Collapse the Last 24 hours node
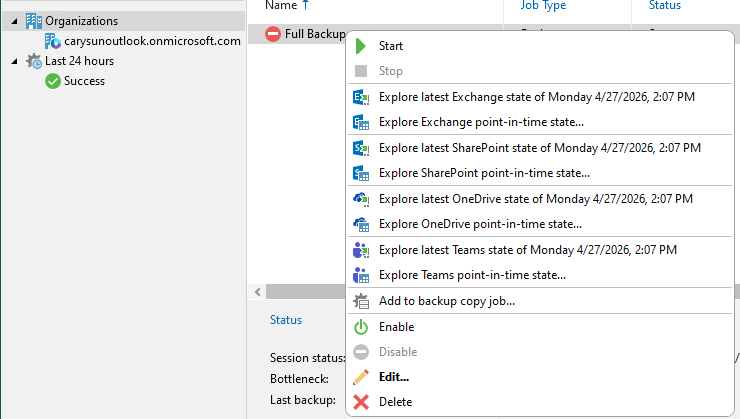 (14, 61)
